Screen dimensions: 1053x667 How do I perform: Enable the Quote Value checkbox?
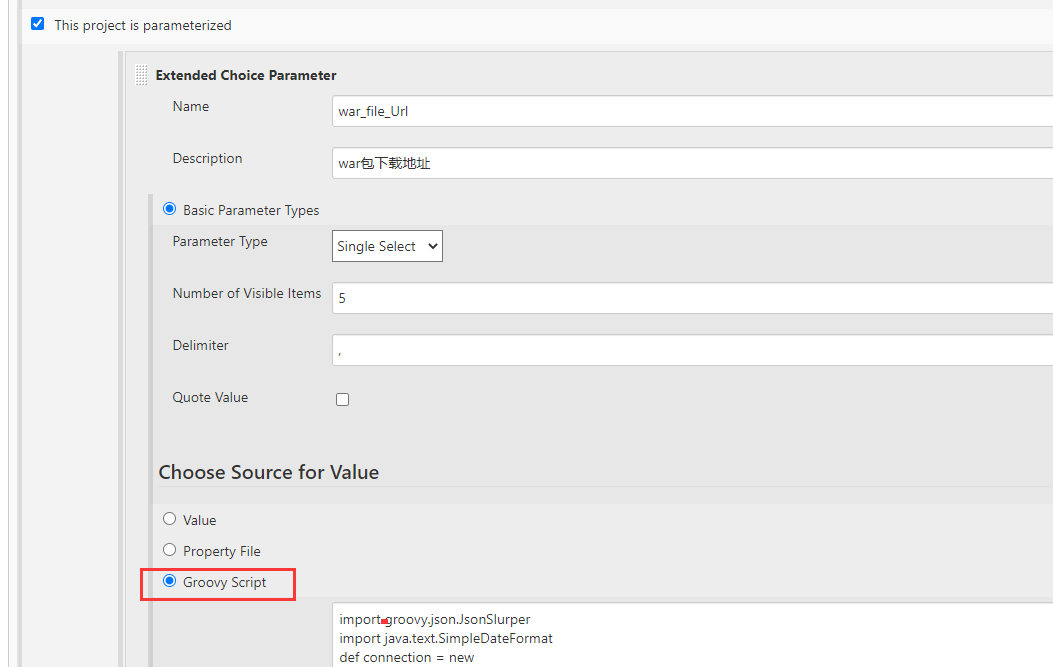(342, 399)
